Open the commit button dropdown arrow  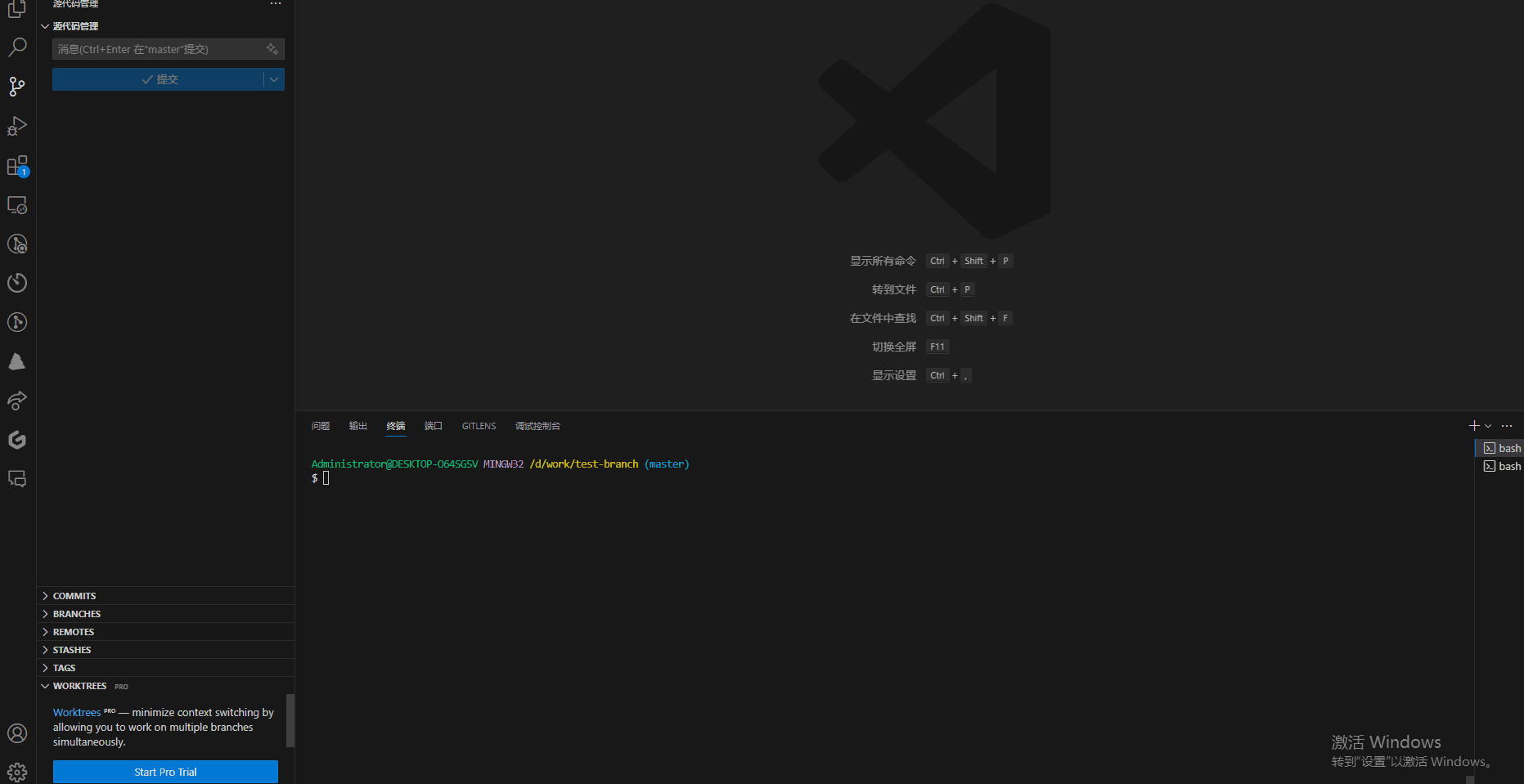coord(275,79)
